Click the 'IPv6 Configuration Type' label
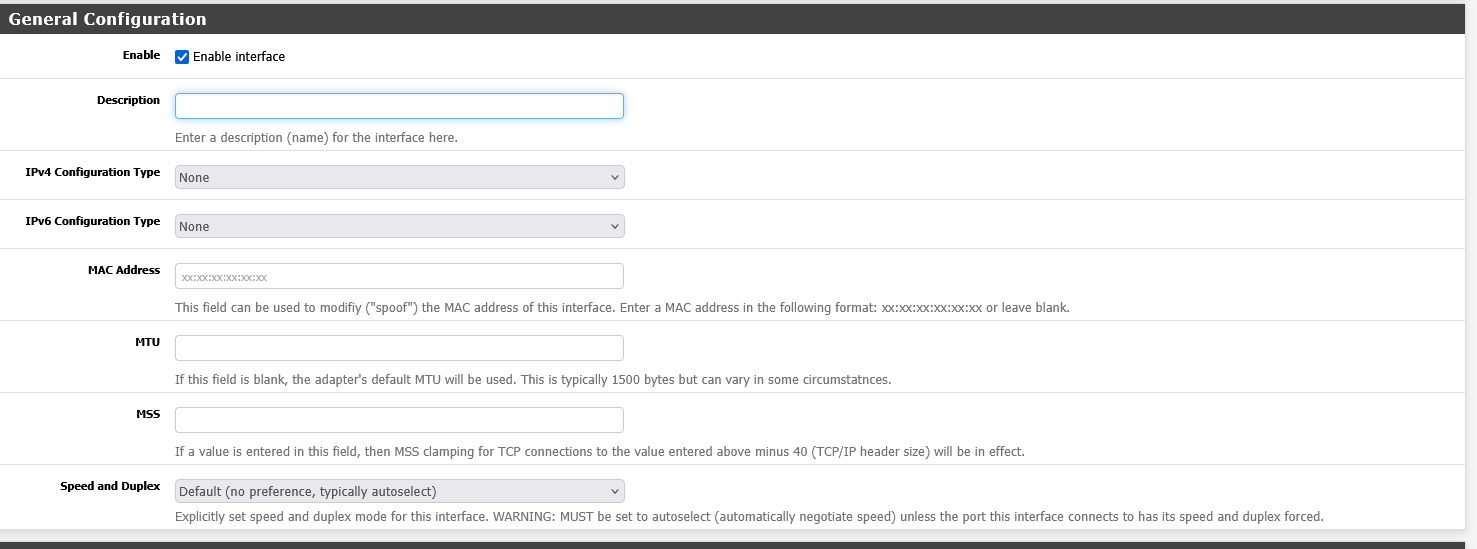The image size is (1477, 549). click(93, 221)
